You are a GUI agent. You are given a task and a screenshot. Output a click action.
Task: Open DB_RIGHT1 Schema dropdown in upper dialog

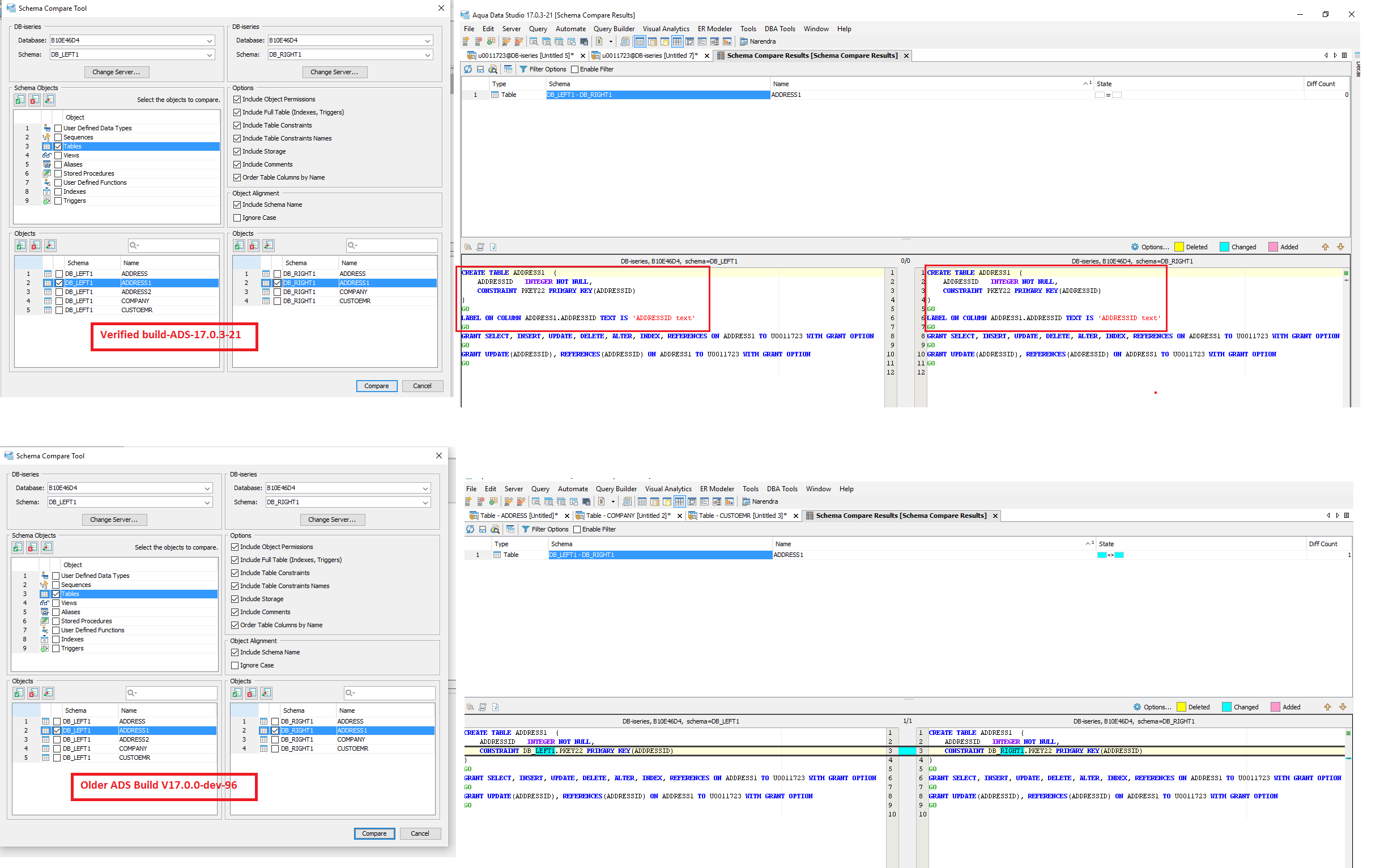428,55
